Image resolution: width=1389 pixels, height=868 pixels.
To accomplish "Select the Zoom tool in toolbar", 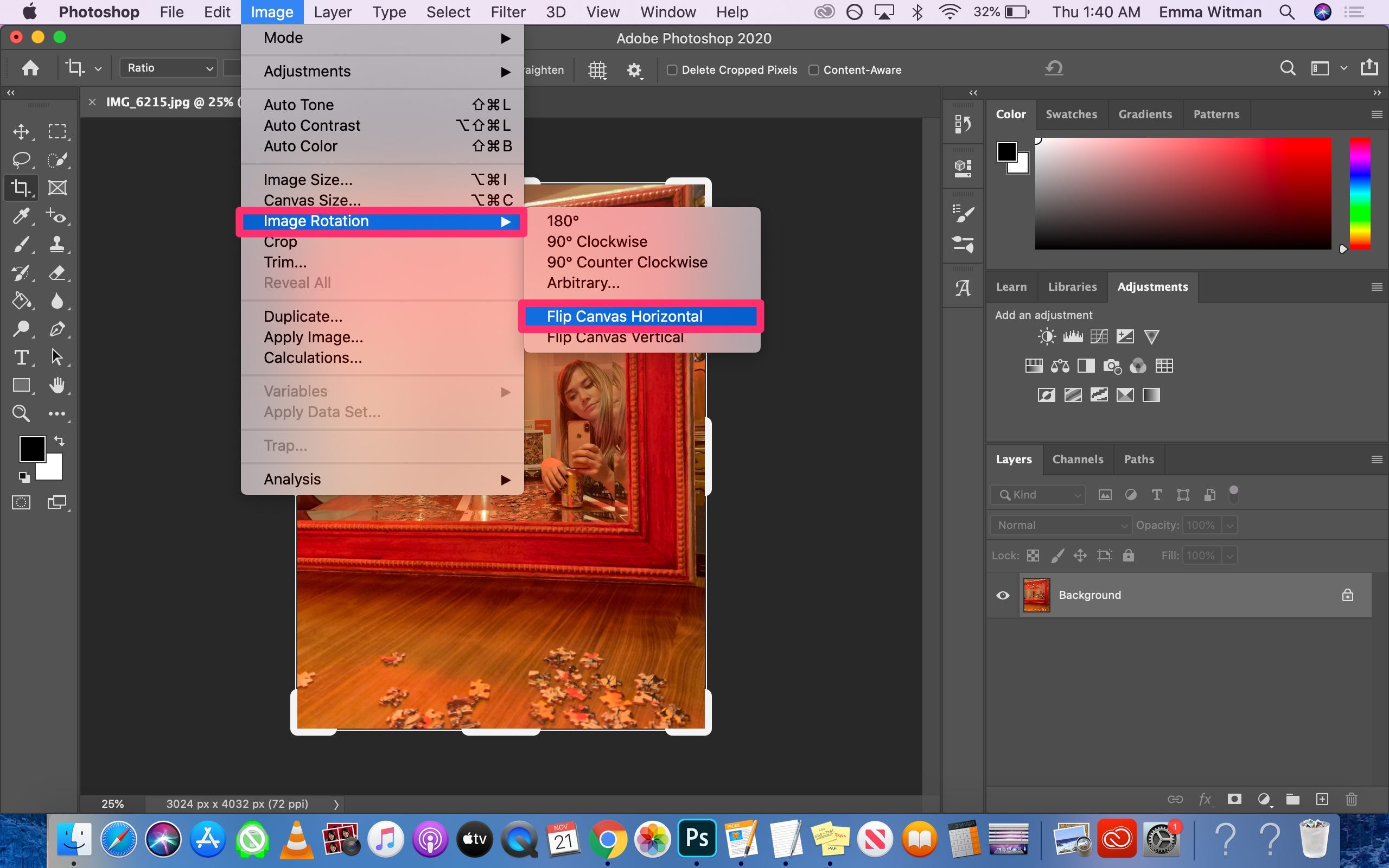I will [21, 413].
